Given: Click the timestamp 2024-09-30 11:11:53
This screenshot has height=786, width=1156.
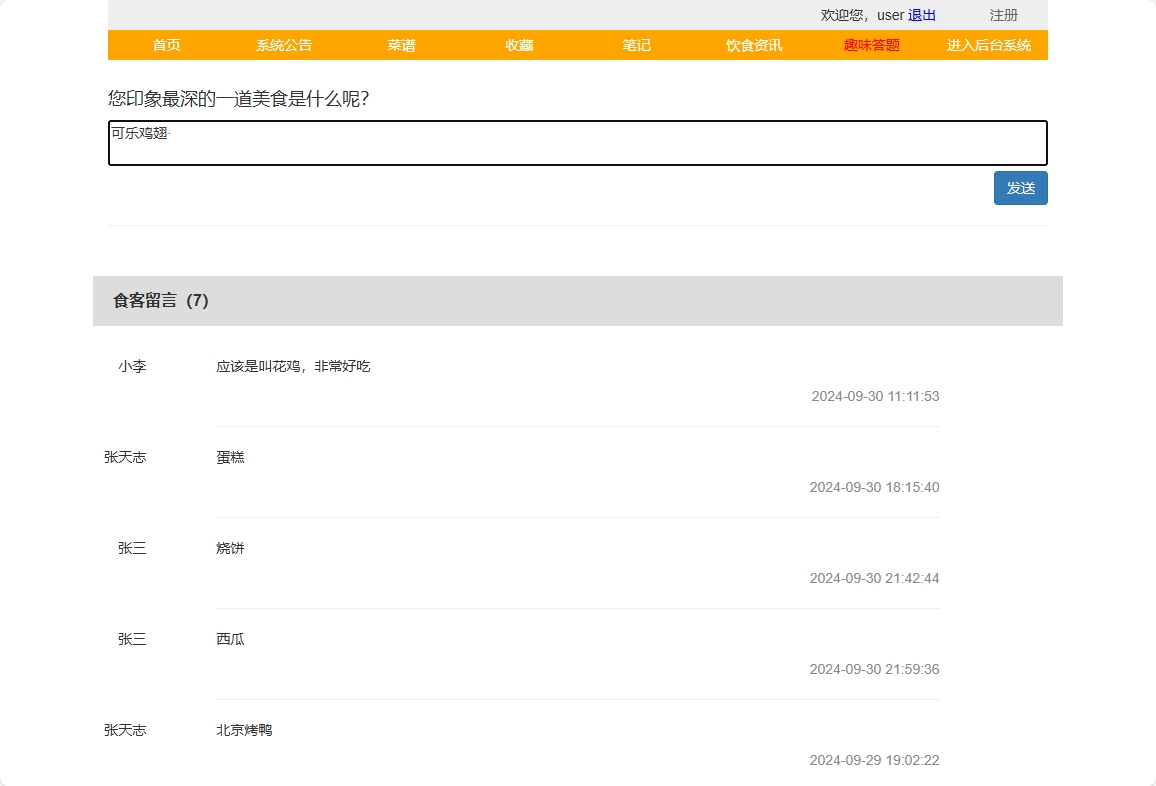Looking at the screenshot, I should click(x=874, y=396).
